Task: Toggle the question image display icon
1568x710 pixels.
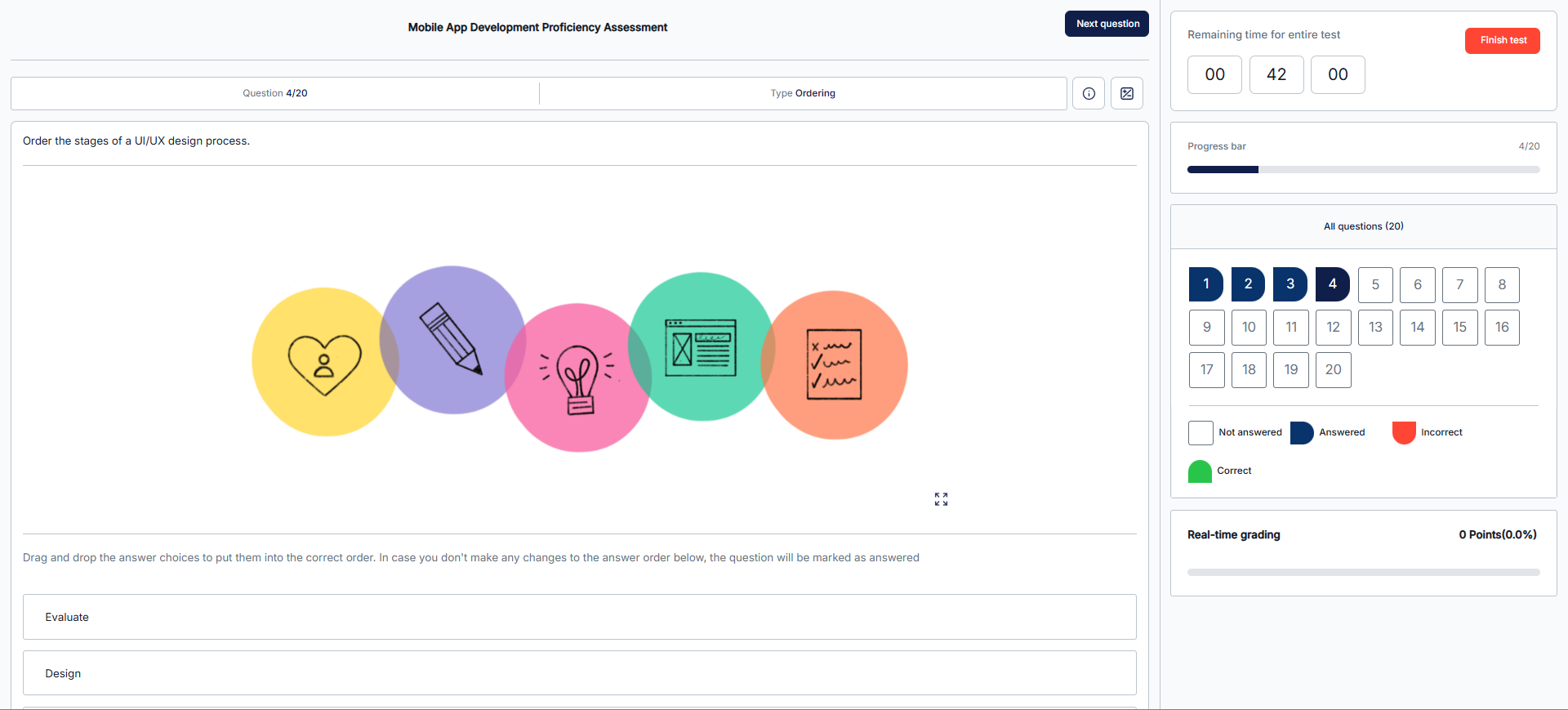Action: tap(1126, 93)
